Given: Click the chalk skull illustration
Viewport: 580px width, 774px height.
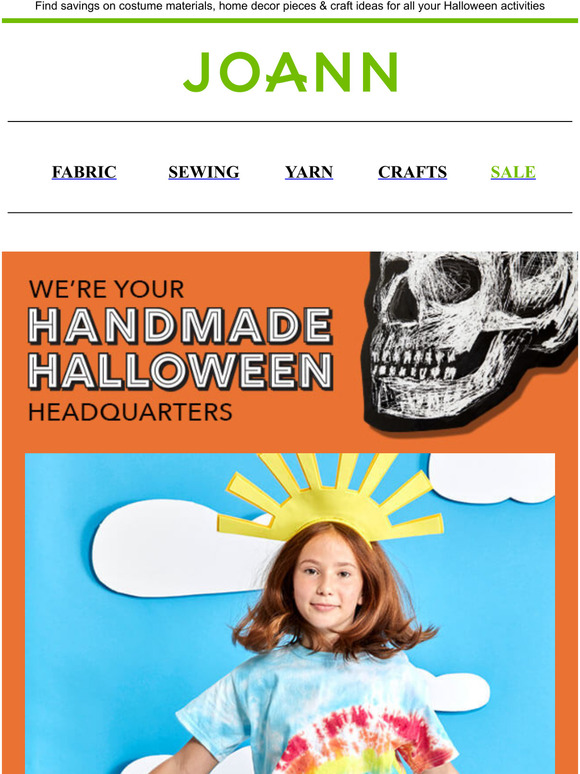Looking at the screenshot, I should [469, 338].
